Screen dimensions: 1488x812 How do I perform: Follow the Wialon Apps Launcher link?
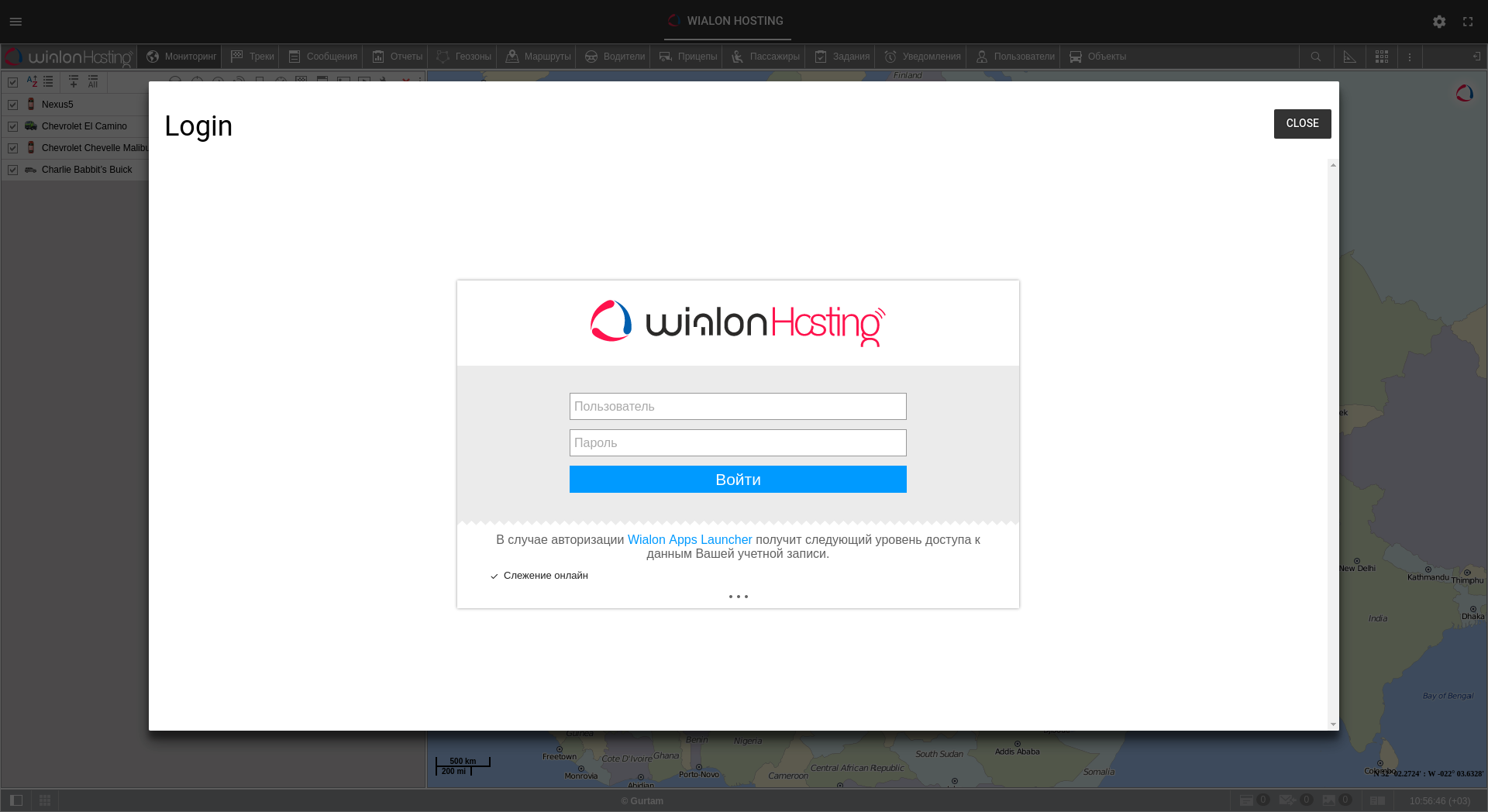(689, 539)
